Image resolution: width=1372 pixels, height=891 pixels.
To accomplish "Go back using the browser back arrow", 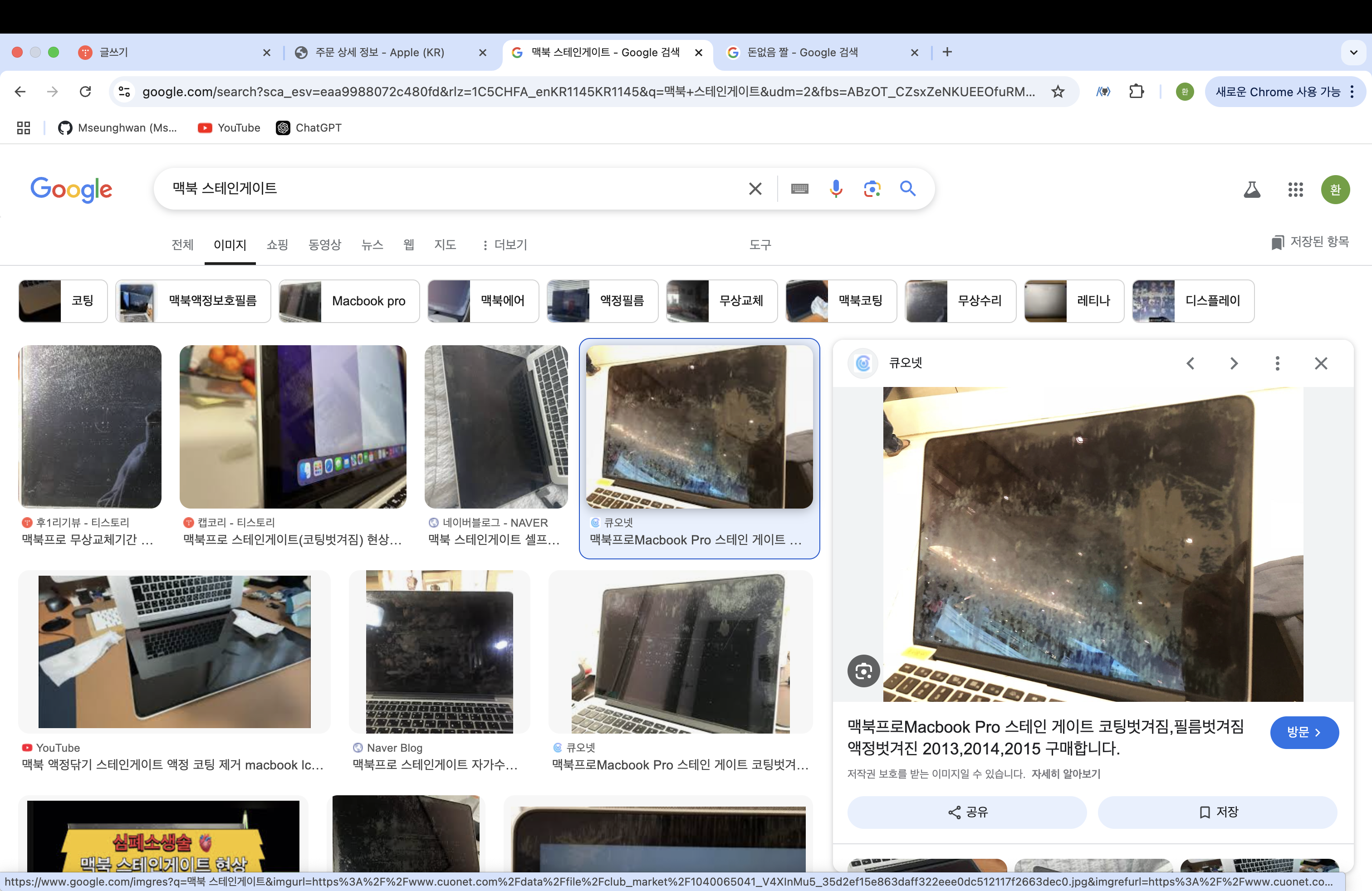I will 20,92.
